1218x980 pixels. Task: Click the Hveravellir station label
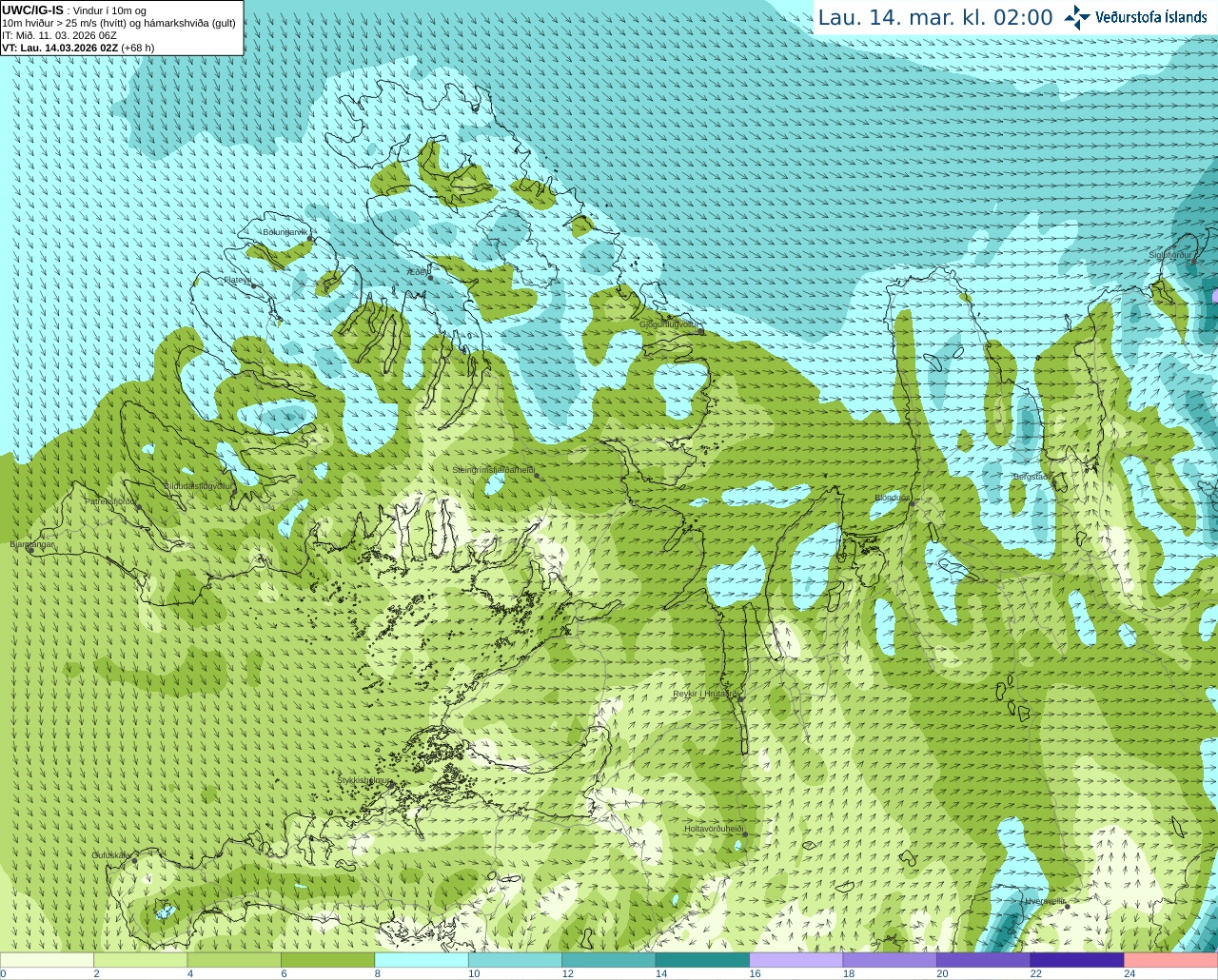[x=1045, y=901]
